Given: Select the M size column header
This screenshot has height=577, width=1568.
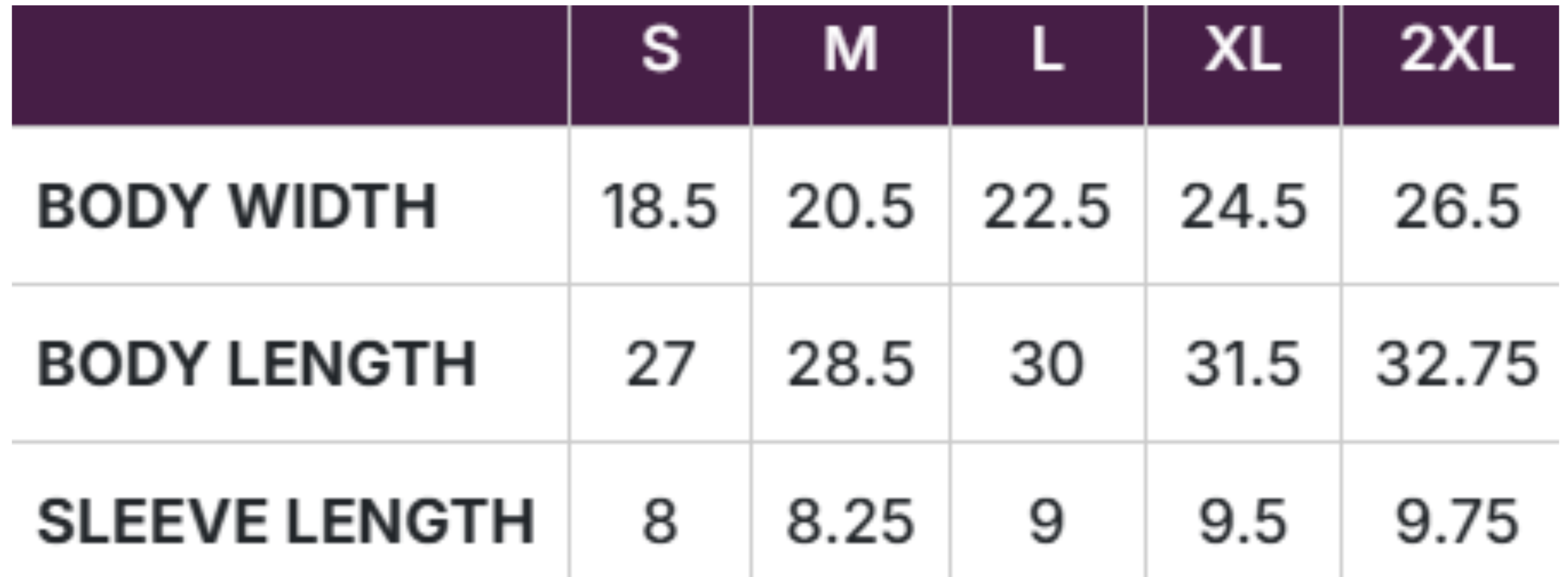Looking at the screenshot, I should pyautogui.click(x=850, y=51).
